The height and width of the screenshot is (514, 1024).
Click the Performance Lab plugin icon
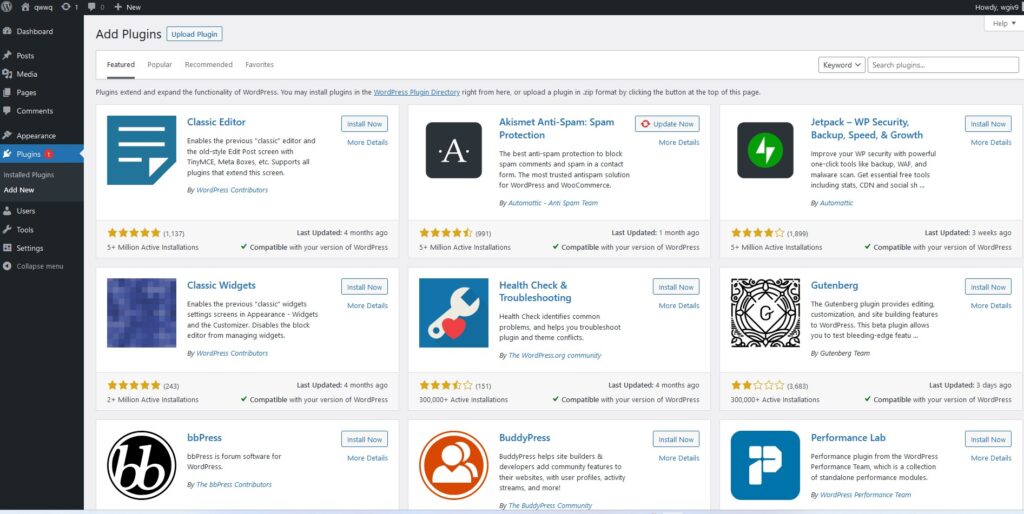click(765, 465)
